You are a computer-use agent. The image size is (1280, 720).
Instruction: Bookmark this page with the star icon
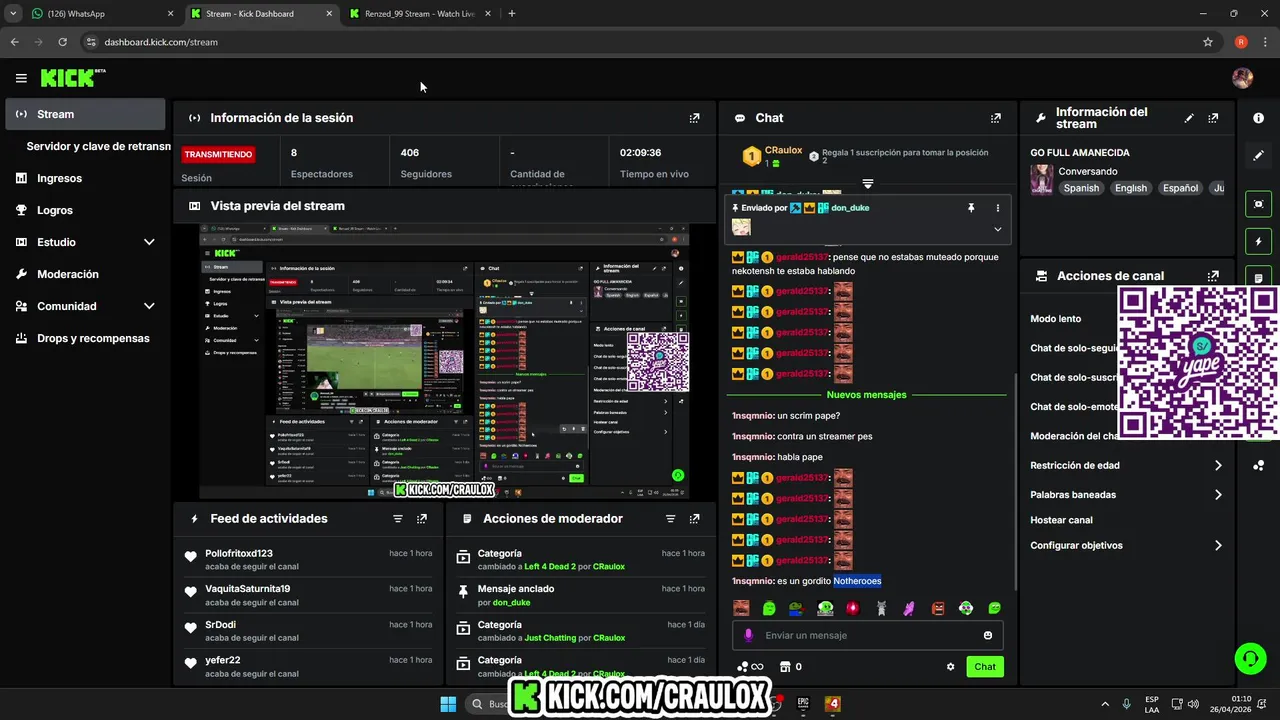[x=1208, y=42]
